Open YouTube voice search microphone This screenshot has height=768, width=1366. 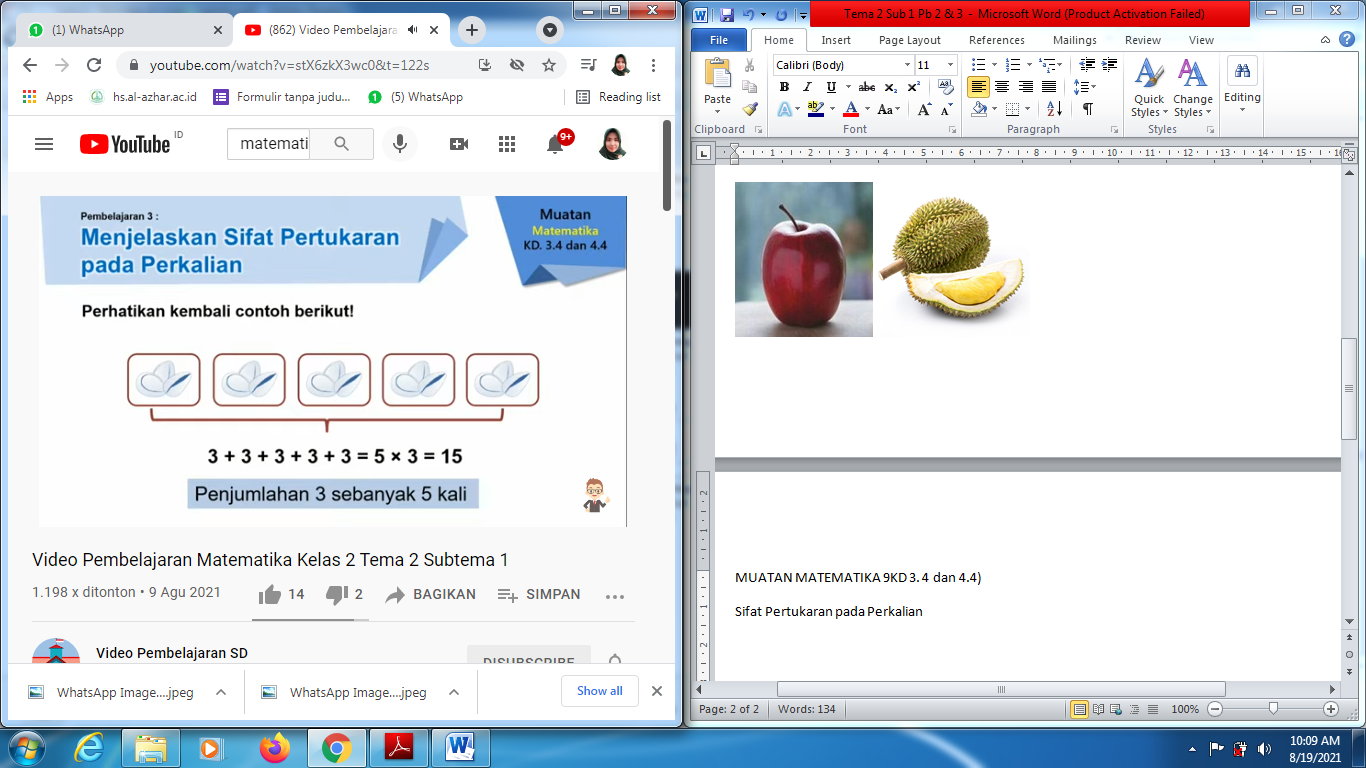[x=400, y=144]
